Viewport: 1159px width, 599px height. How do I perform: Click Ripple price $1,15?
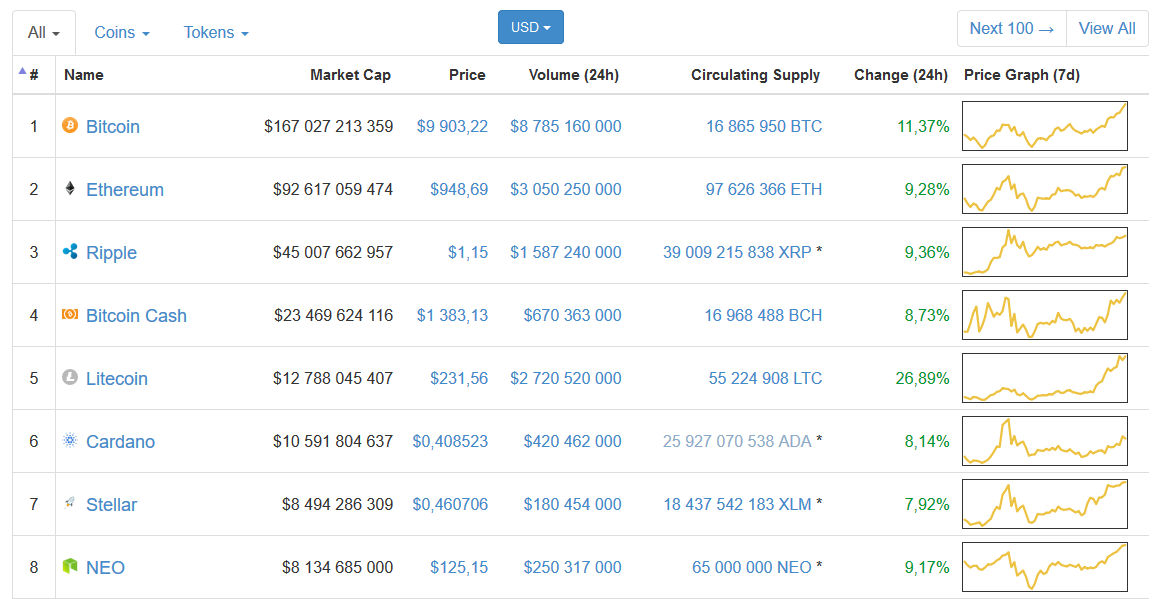click(468, 252)
